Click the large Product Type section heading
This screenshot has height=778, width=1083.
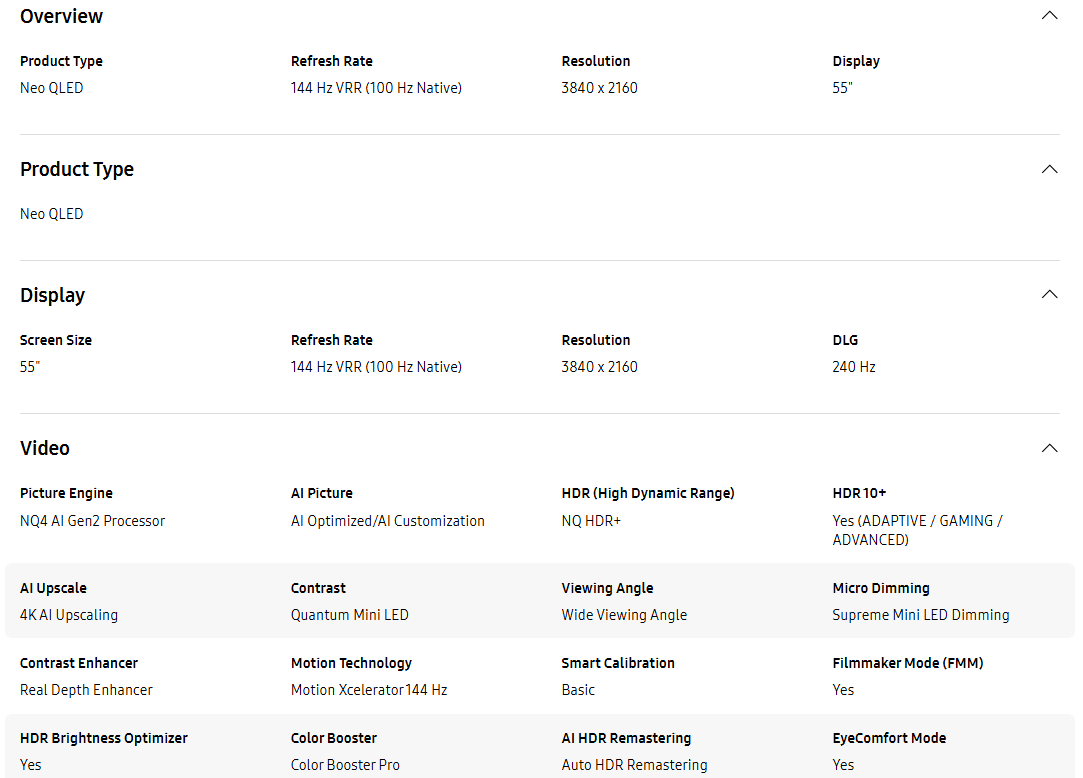point(77,169)
